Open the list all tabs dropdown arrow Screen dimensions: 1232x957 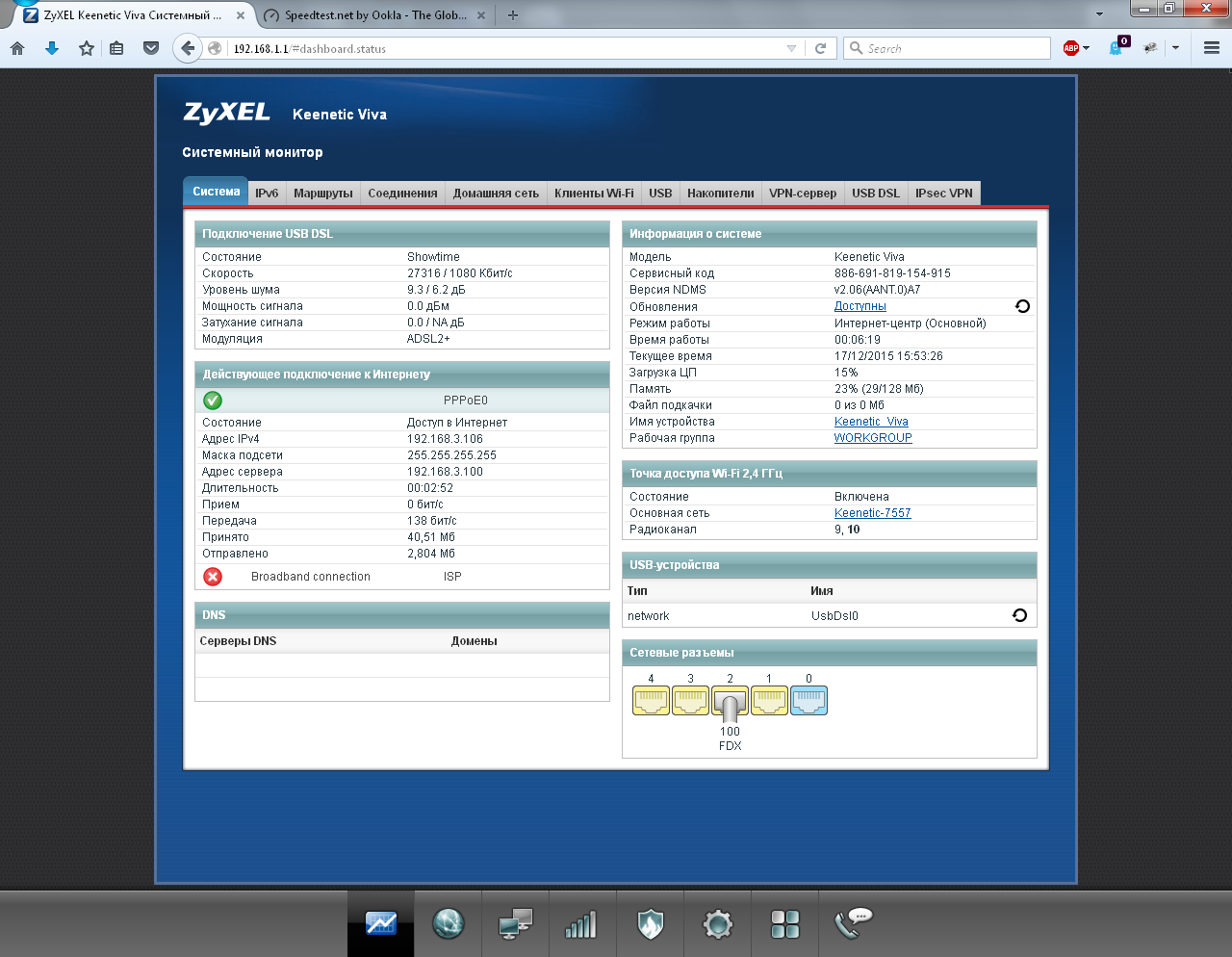(x=1099, y=15)
